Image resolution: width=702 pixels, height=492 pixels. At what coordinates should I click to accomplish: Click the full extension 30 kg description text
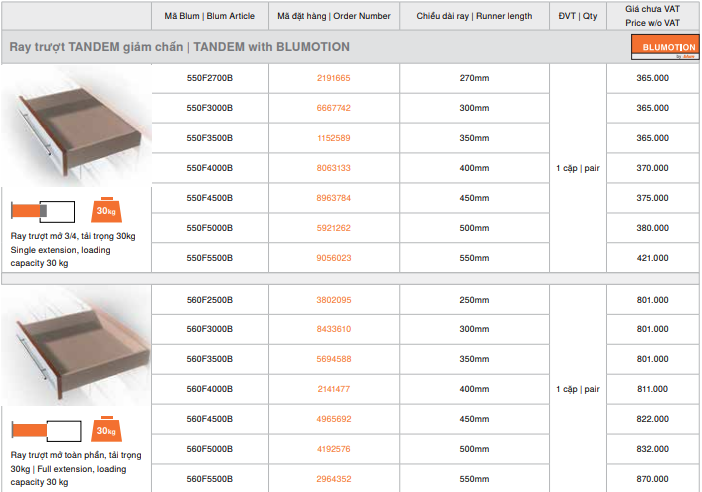[76, 469]
